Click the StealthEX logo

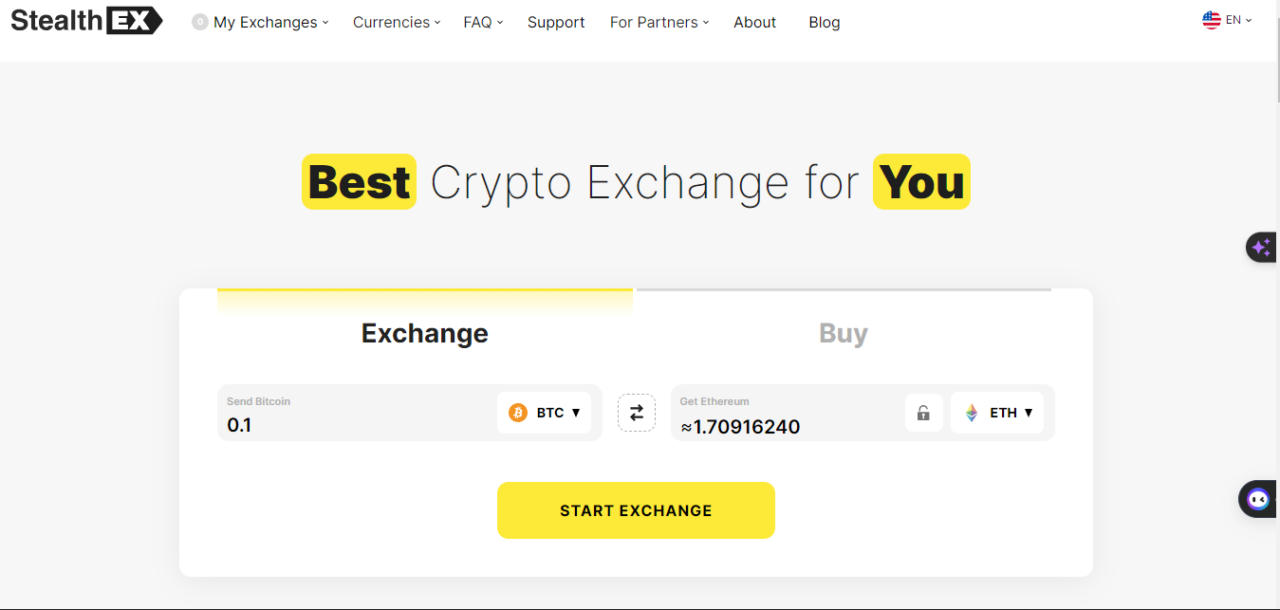click(x=85, y=20)
